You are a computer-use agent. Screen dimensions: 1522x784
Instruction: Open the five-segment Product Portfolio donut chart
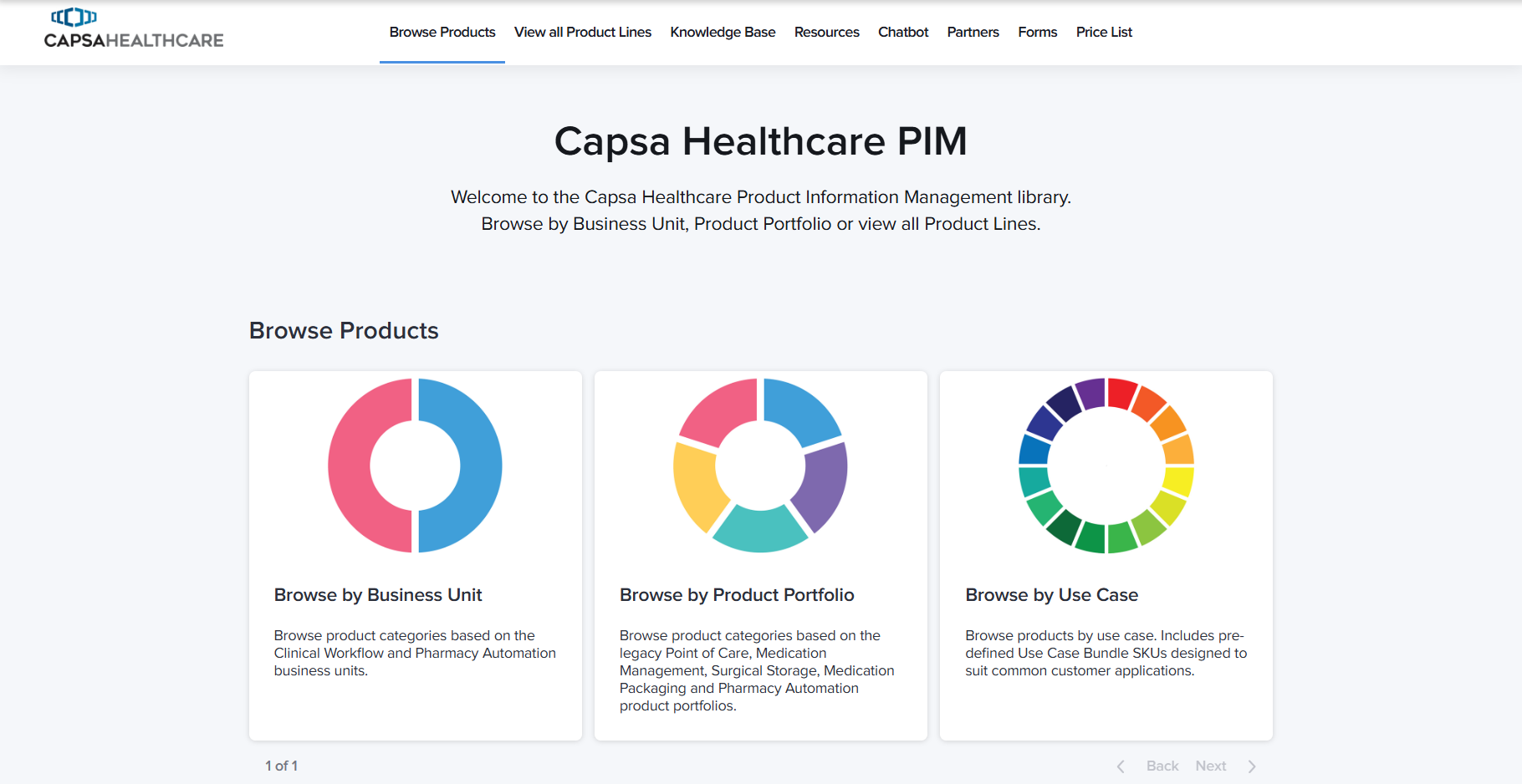pyautogui.click(x=760, y=466)
